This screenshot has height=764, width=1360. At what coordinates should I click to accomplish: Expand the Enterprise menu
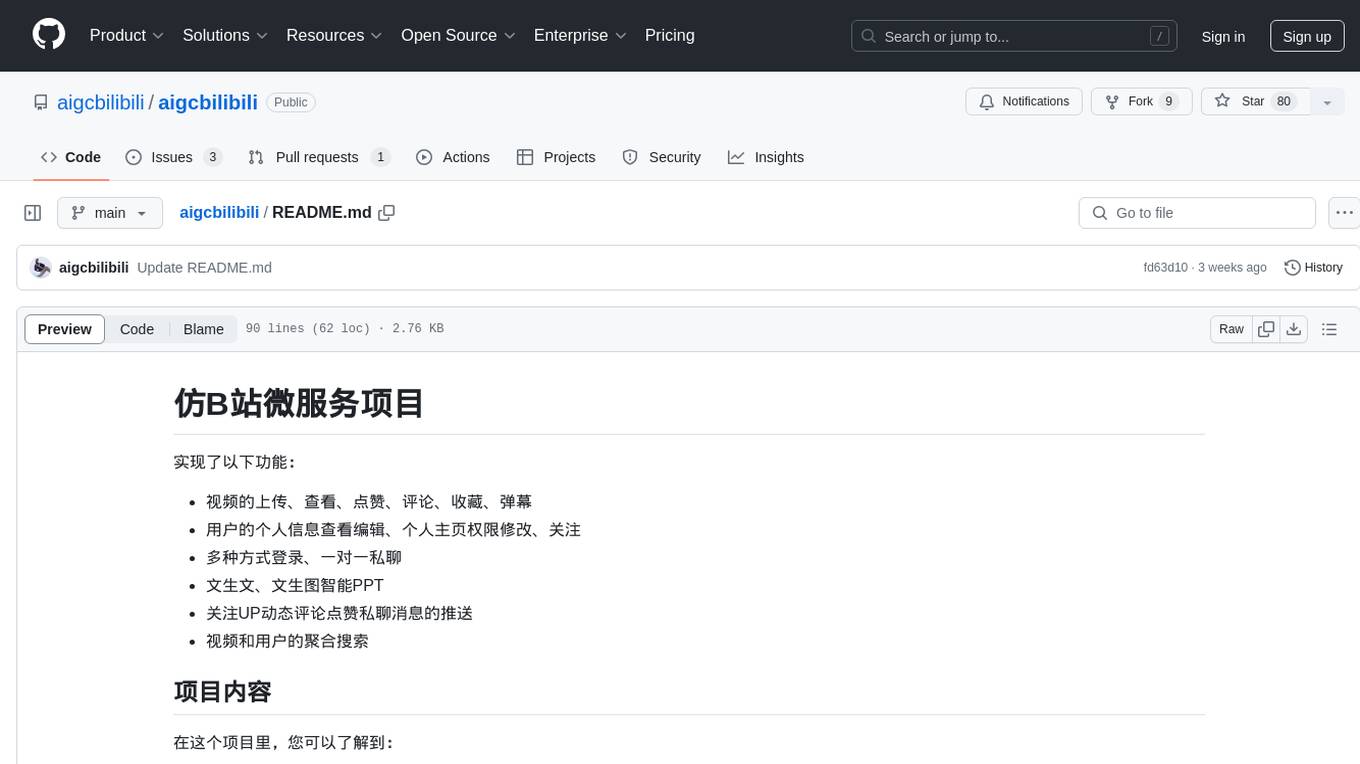click(x=580, y=35)
